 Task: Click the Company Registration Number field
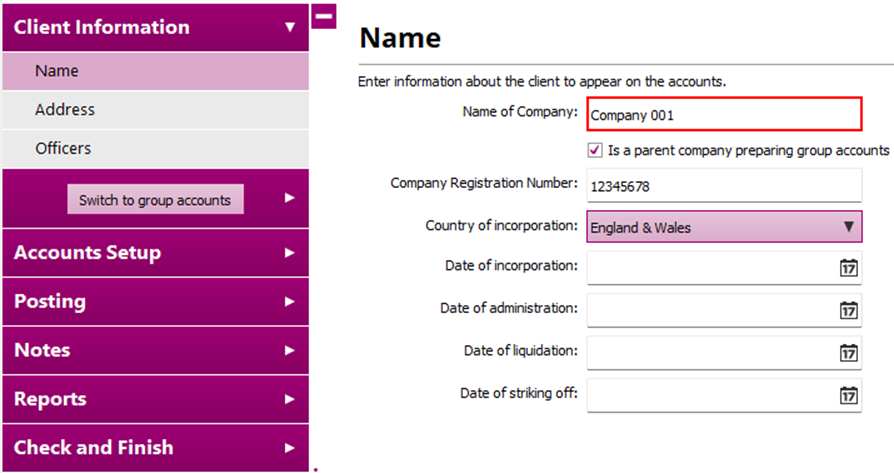pos(724,186)
